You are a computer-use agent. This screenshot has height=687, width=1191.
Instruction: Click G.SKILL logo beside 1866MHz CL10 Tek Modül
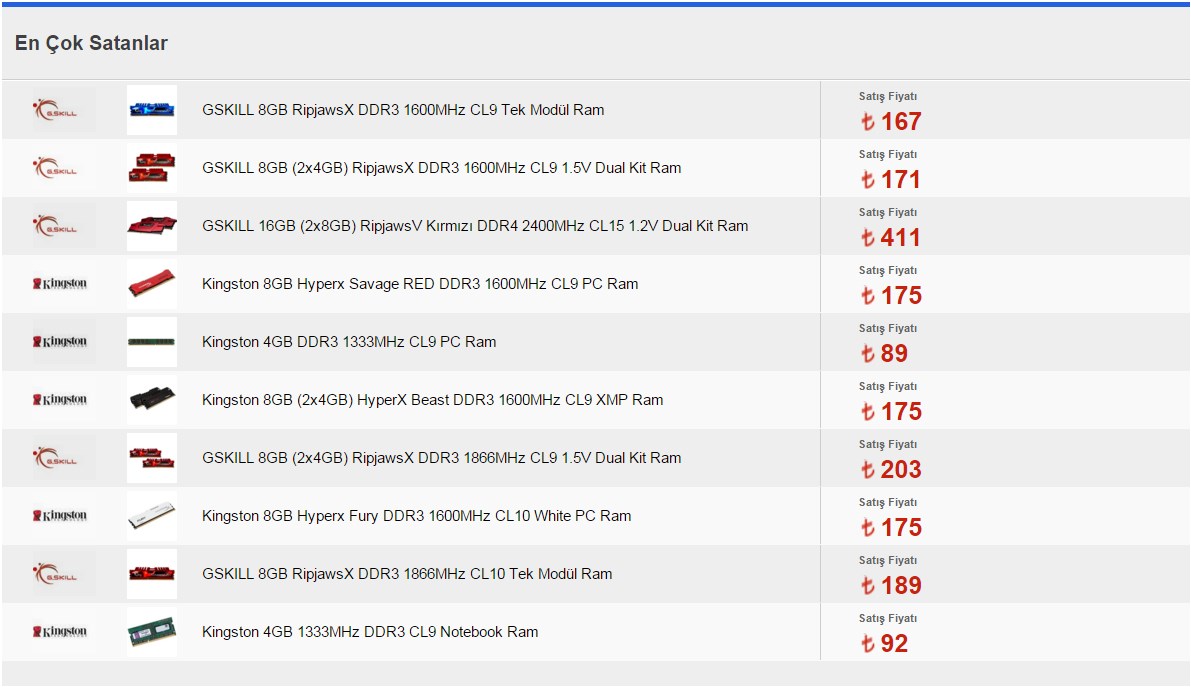(x=63, y=574)
